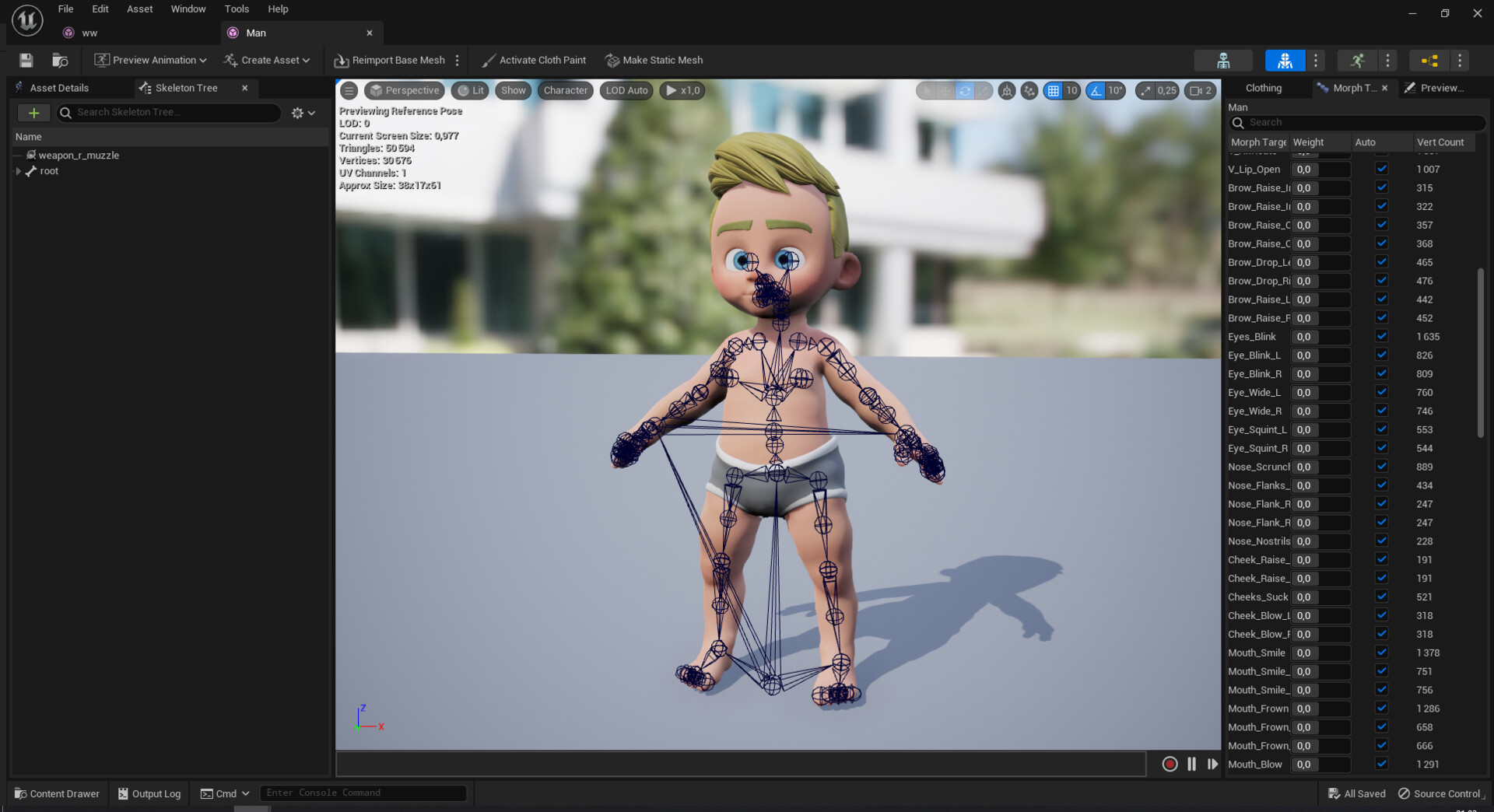This screenshot has height=812, width=1494.
Task: Expand the root bone in Skeleton Tree
Action: (x=18, y=171)
